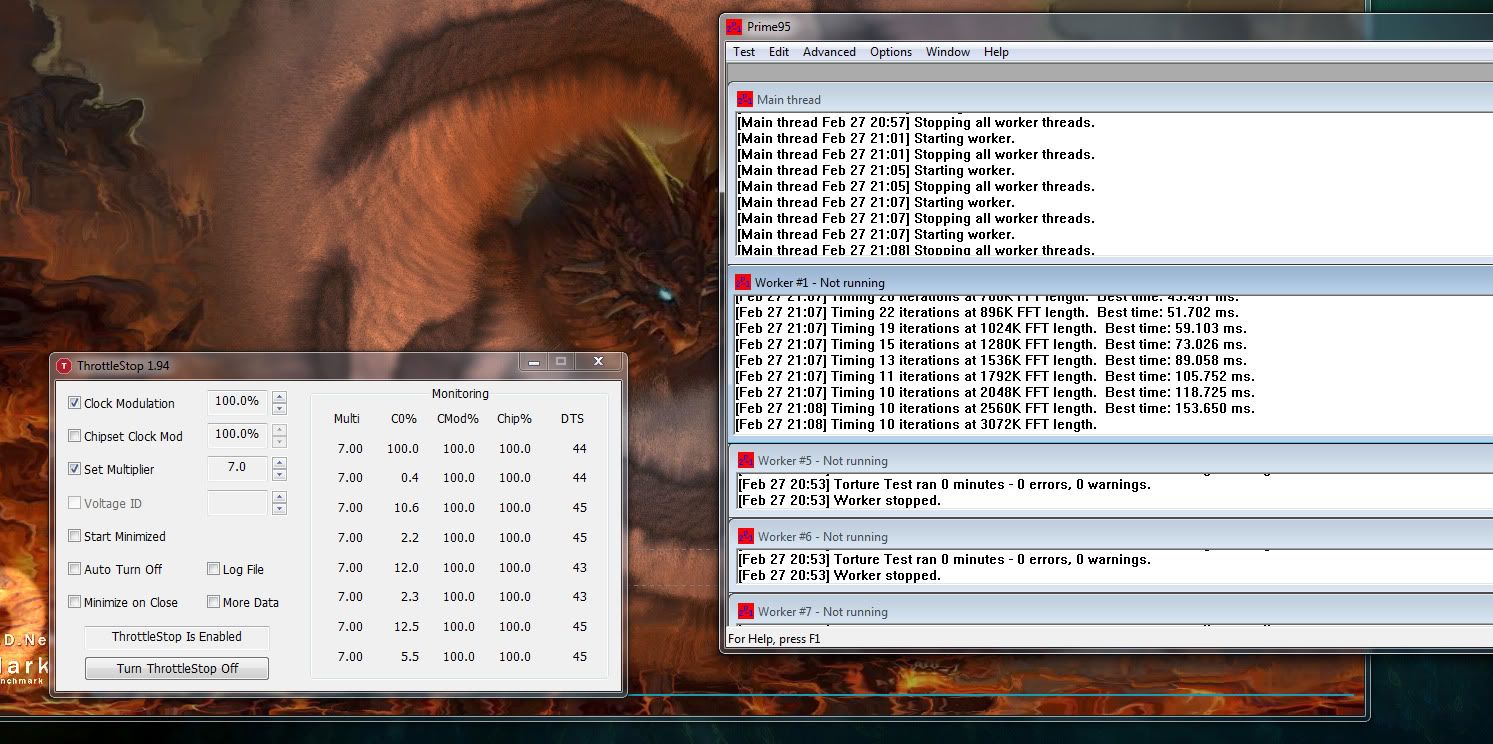The image size is (1493, 744).
Task: Click the Prime95 title bar icon
Action: click(x=734, y=27)
